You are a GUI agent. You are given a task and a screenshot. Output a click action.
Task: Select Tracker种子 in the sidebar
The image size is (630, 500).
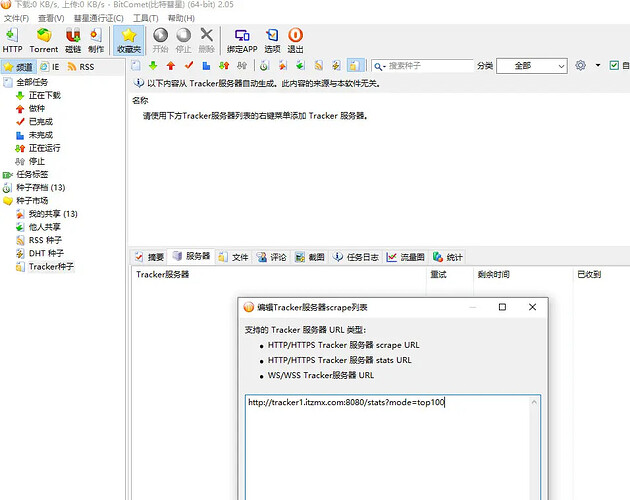51,266
